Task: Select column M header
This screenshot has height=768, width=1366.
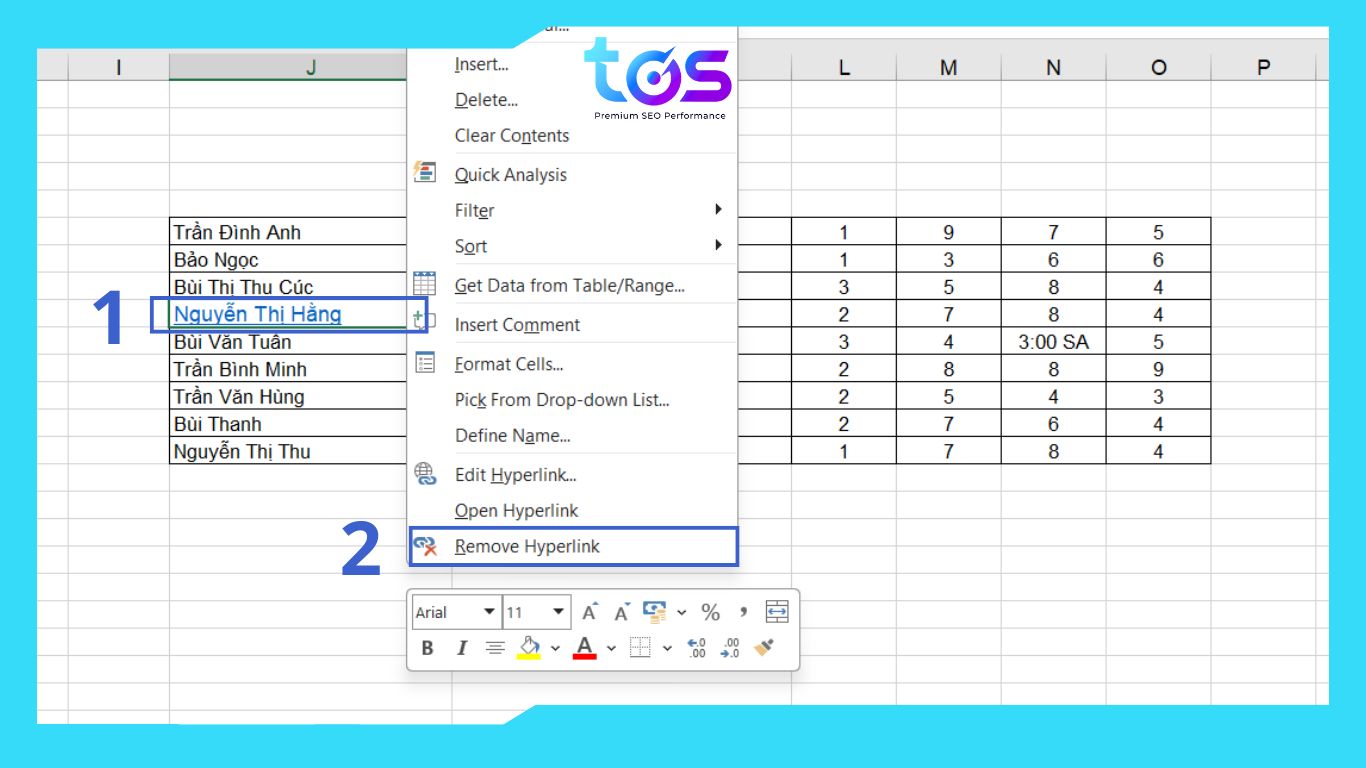Action: (x=948, y=67)
